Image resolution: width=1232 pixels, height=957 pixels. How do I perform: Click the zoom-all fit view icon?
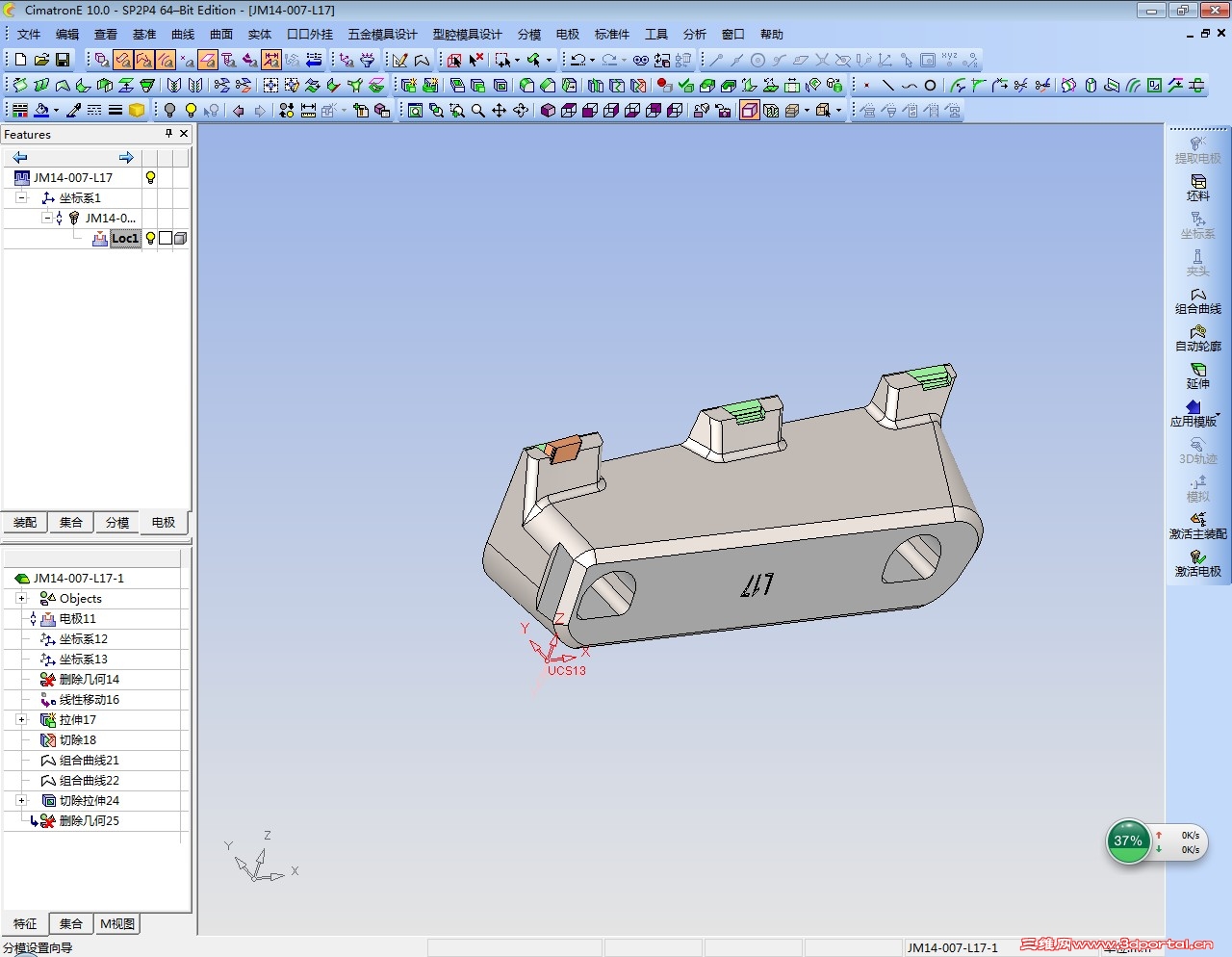[x=415, y=111]
